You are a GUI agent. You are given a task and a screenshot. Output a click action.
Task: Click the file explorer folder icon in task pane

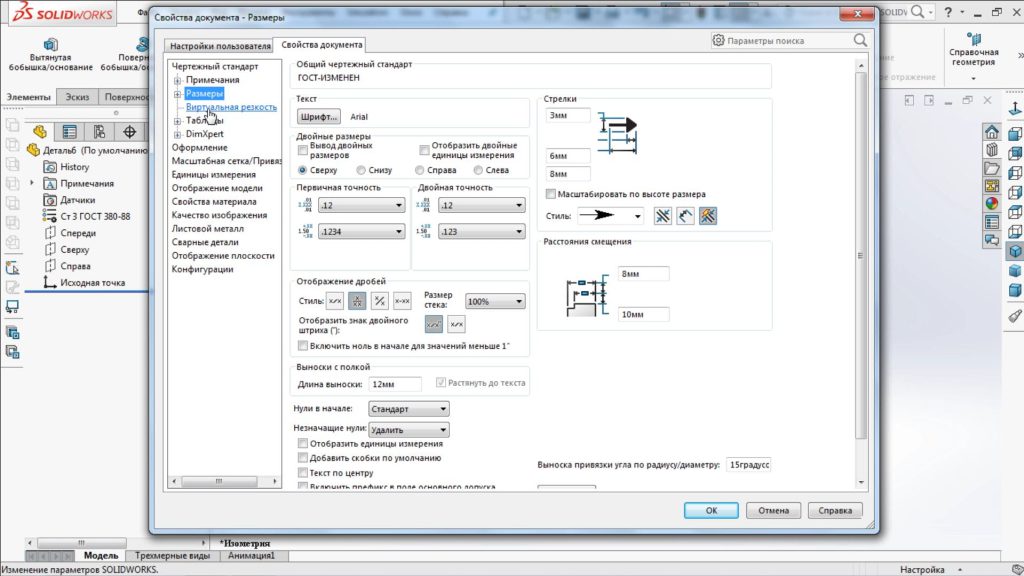point(991,168)
